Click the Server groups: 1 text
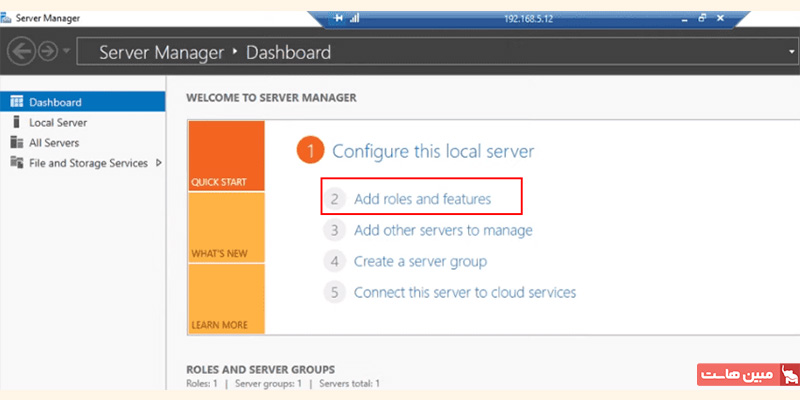 268,383
